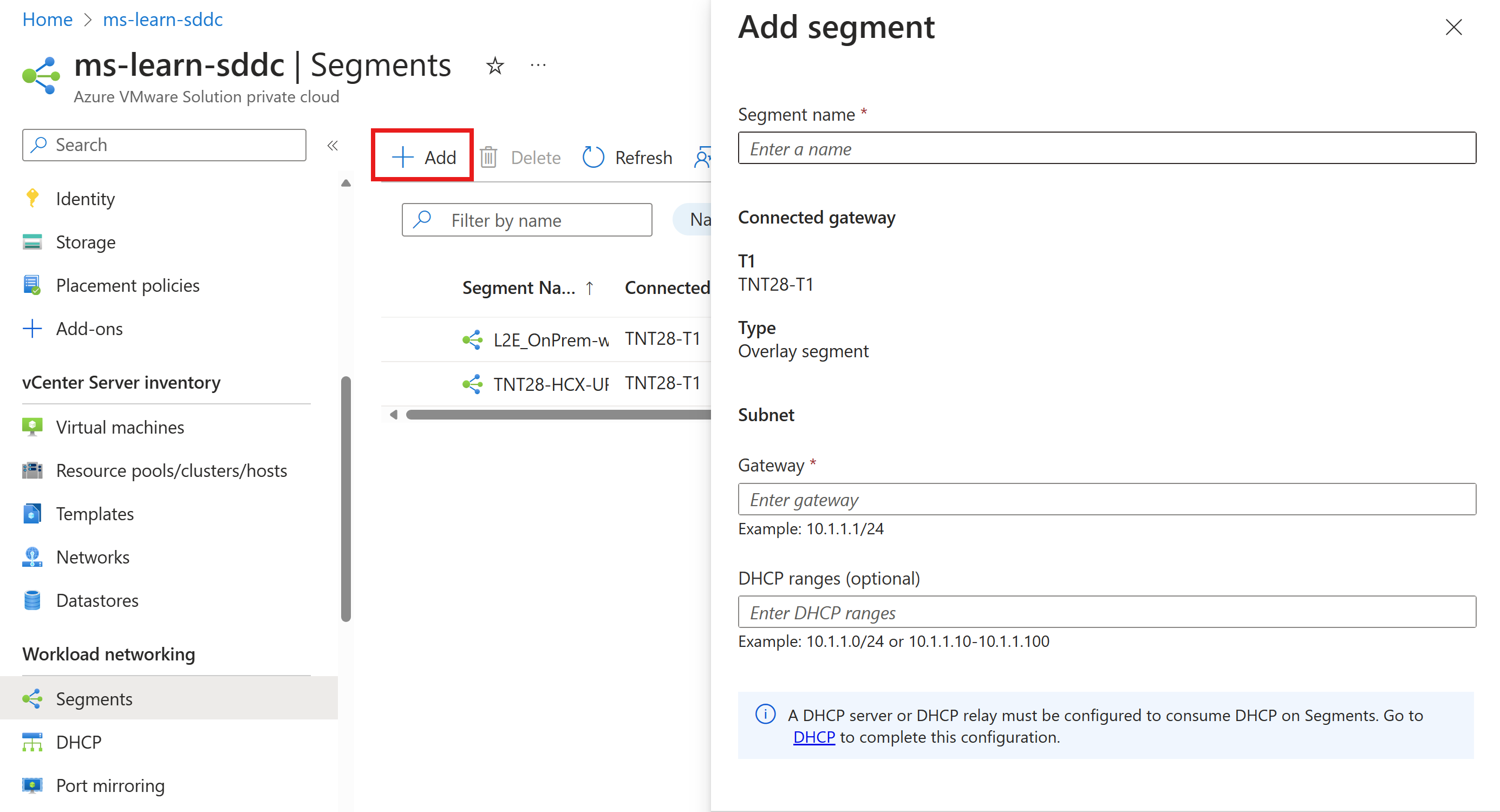Select the Segments sidebar item

(94, 698)
